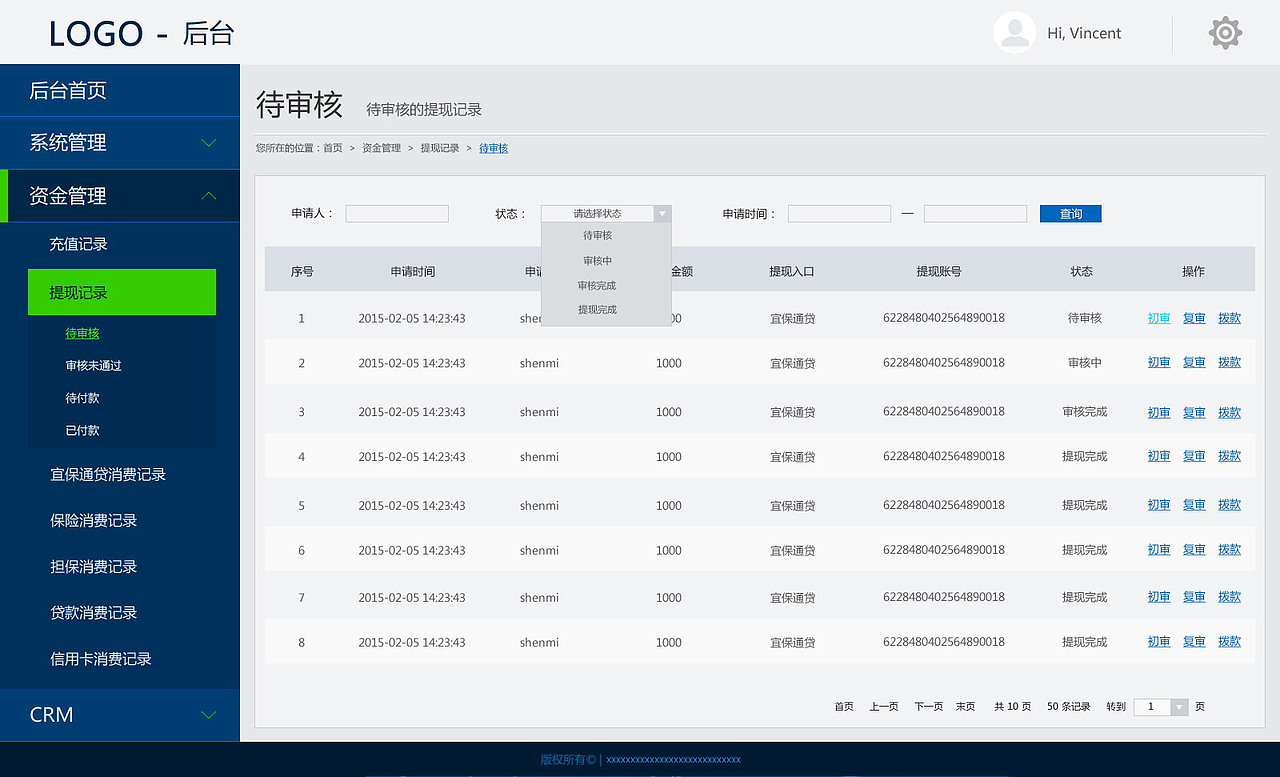Click 资金管理 breadcrumb link
Image resolution: width=1280 pixels, height=777 pixels.
[x=381, y=148]
